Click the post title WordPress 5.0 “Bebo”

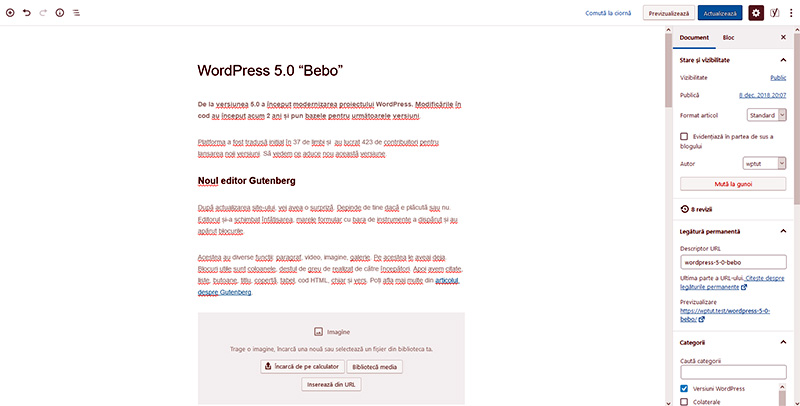[270, 70]
